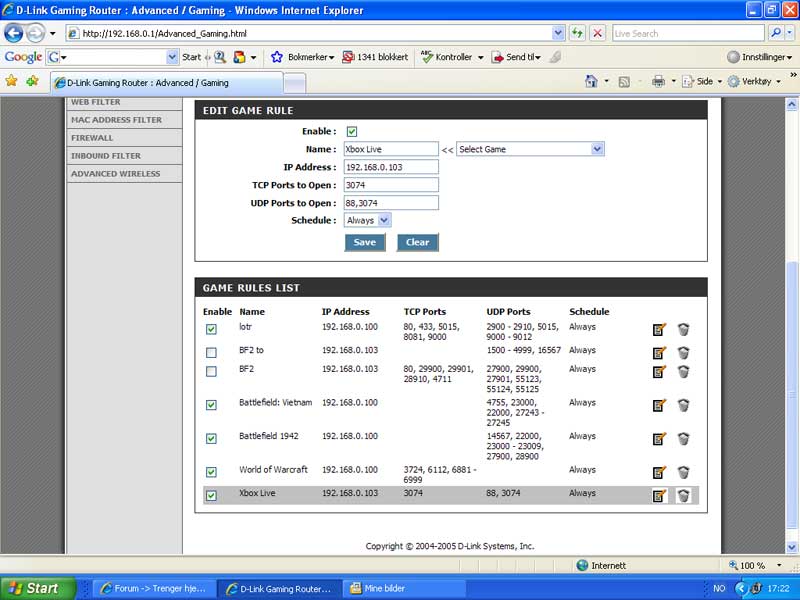
Task: Open the zoom level 100 % control
Action: coord(755,565)
